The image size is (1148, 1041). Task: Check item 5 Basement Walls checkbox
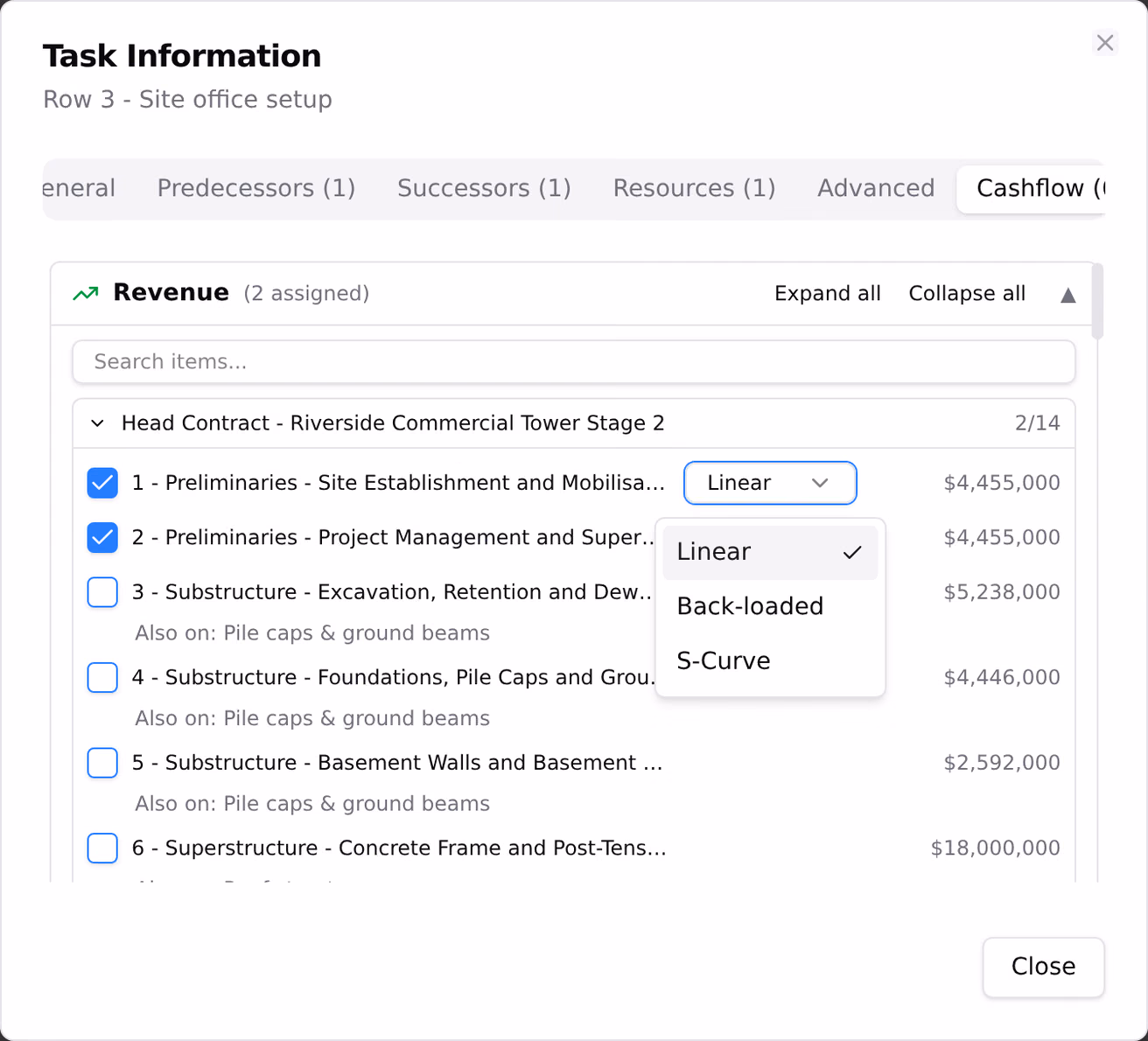click(102, 763)
